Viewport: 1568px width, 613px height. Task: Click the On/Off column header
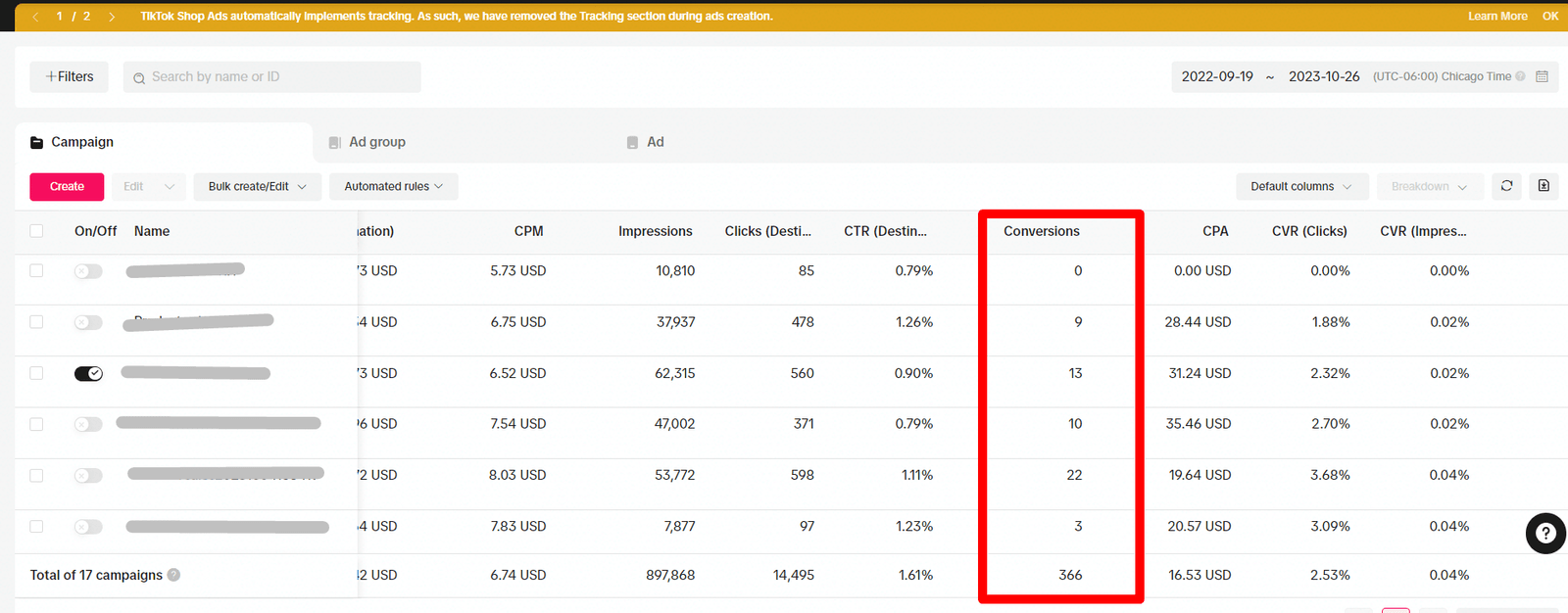[95, 231]
